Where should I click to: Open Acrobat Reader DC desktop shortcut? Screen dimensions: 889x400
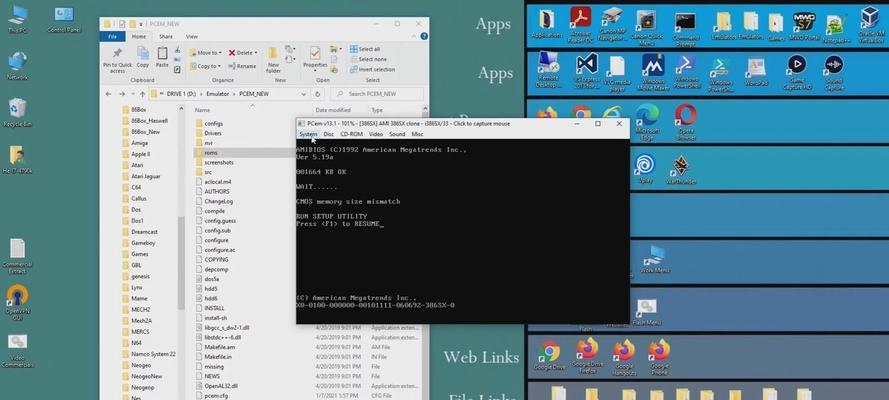(x=581, y=24)
